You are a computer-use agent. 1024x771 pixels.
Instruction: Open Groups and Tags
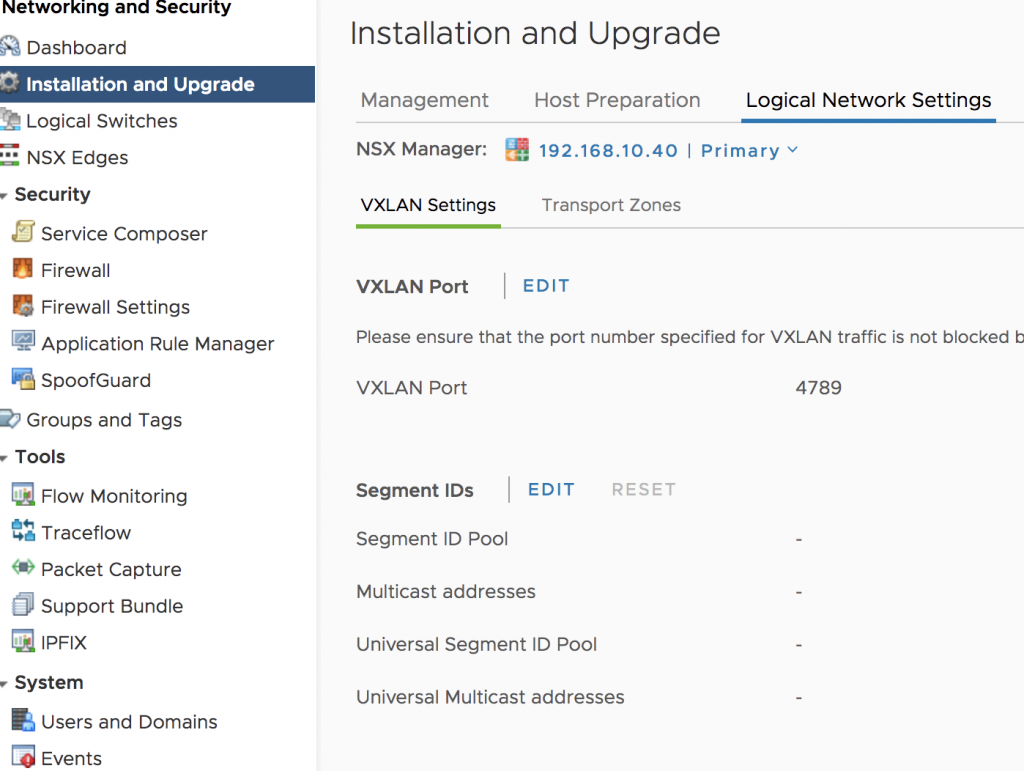pyautogui.click(x=104, y=420)
